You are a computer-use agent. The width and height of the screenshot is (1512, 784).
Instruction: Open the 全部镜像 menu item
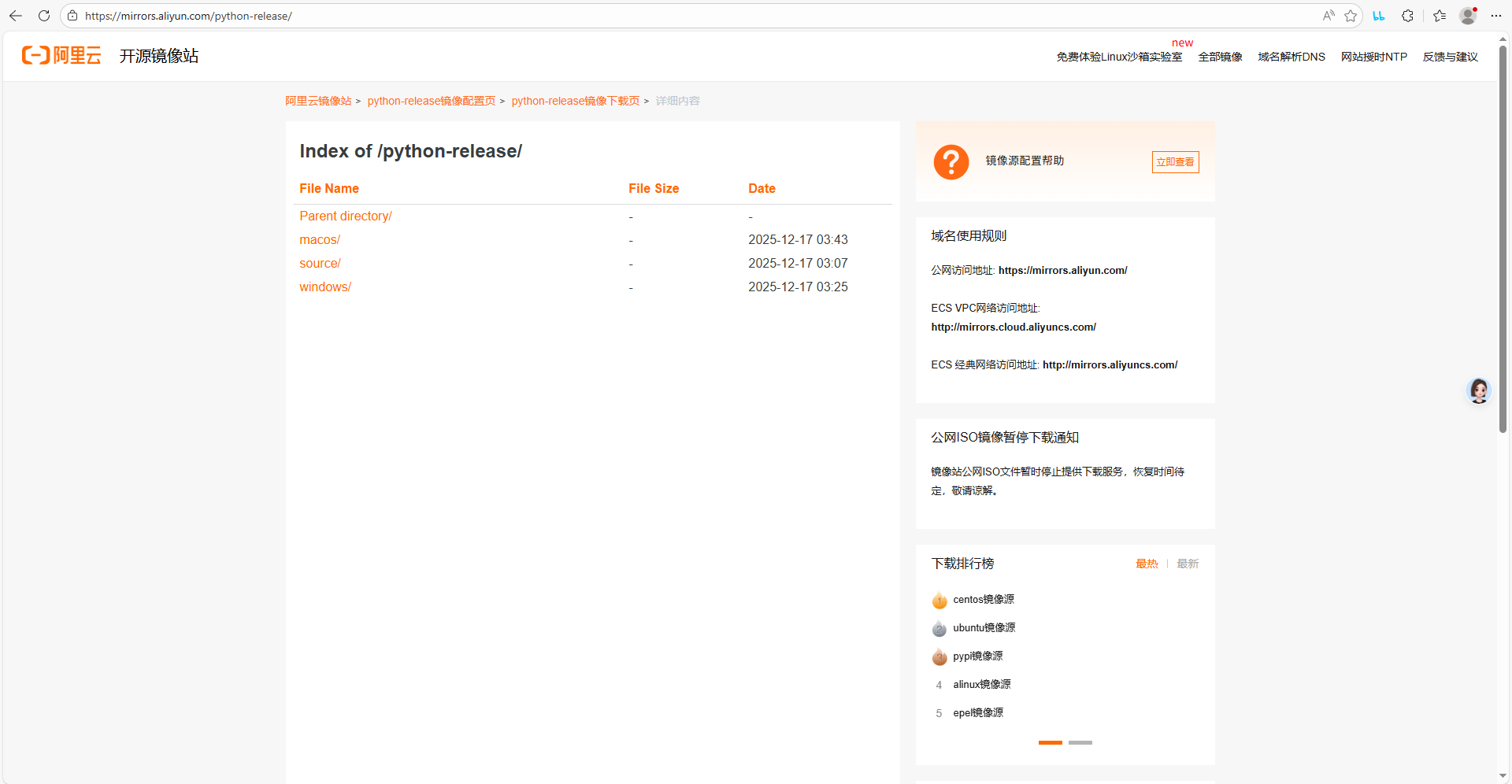click(x=1220, y=56)
